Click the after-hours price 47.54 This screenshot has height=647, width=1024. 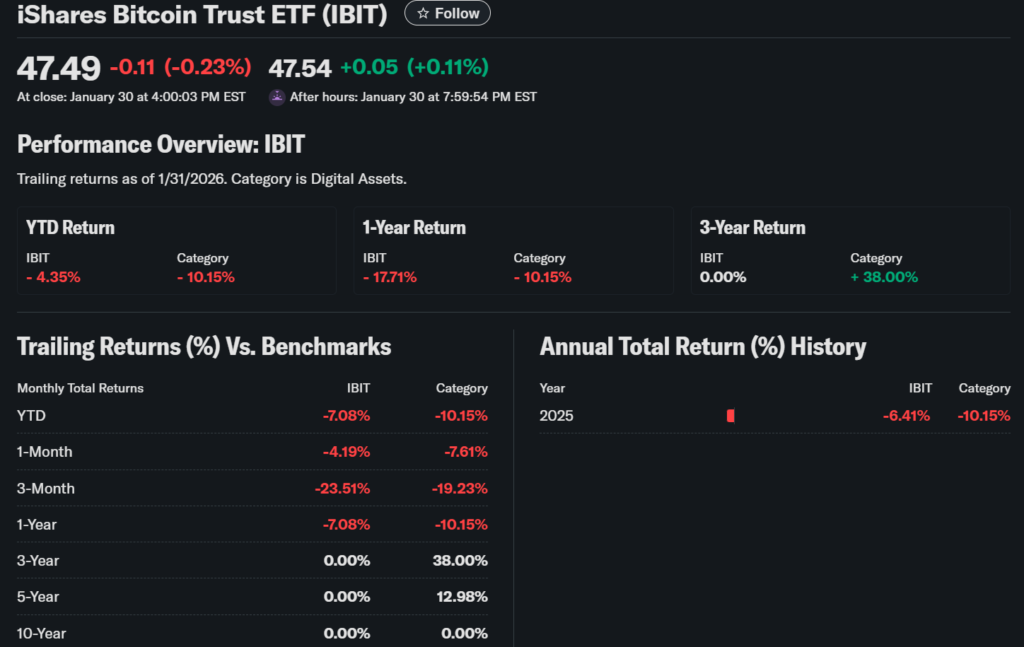pos(300,68)
